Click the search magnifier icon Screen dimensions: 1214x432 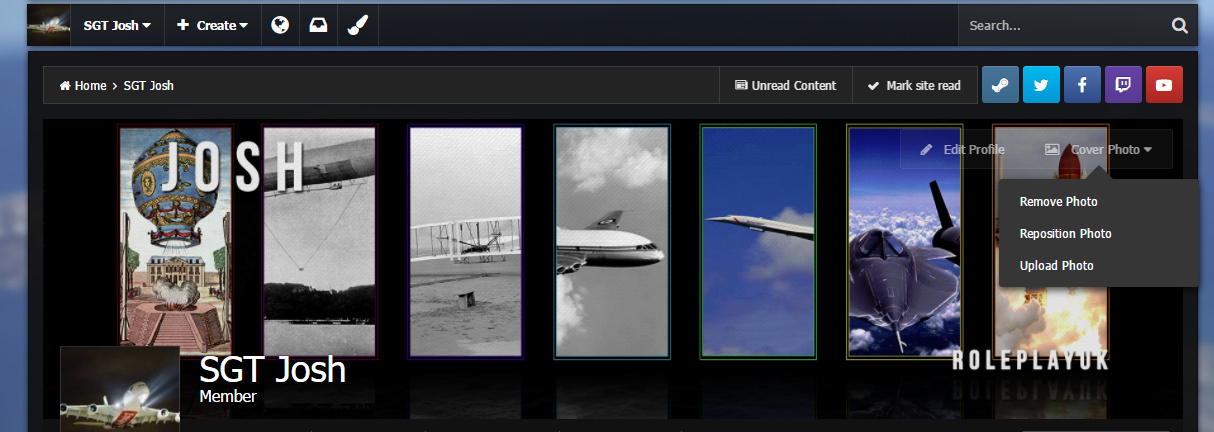coord(1179,26)
